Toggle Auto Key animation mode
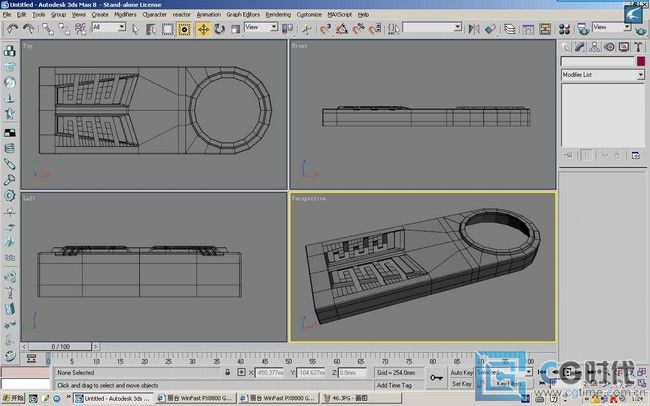 point(461,372)
